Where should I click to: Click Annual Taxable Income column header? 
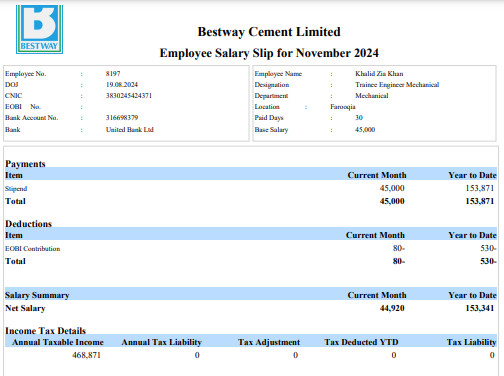(x=58, y=342)
